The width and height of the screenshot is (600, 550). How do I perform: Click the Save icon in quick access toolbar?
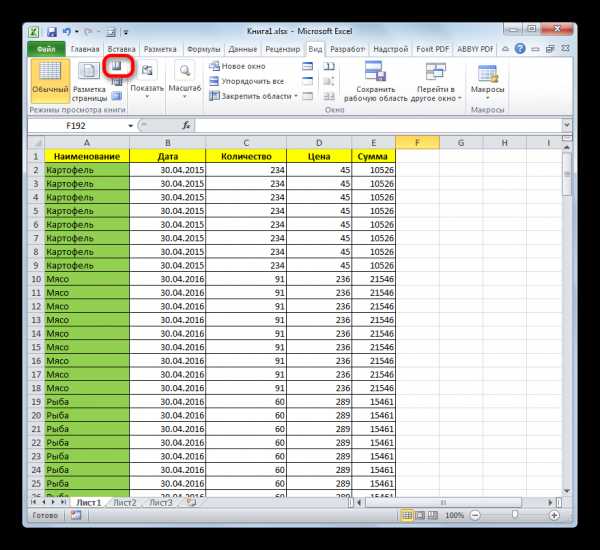pos(52,32)
